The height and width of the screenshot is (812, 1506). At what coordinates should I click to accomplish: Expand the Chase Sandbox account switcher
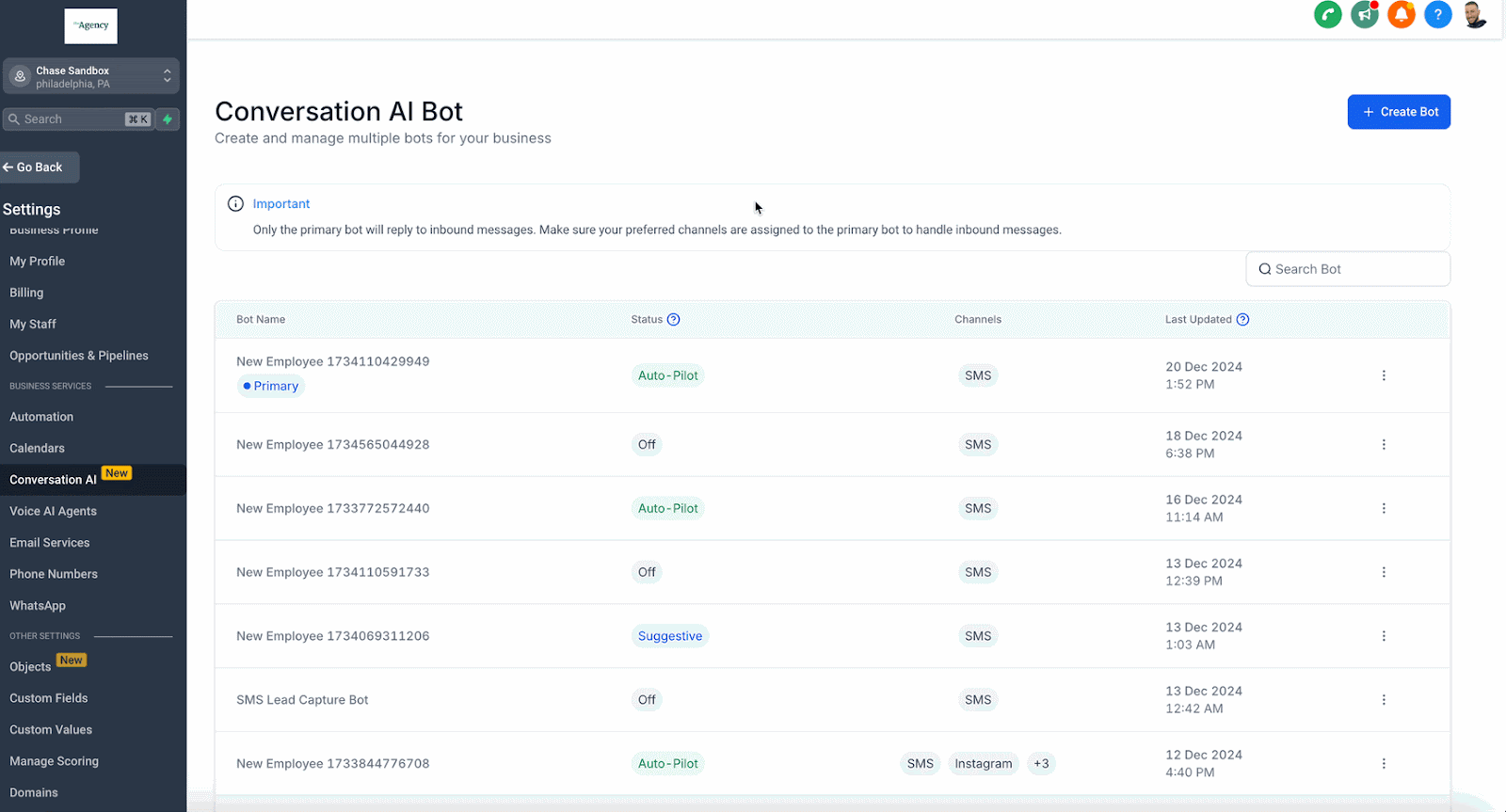pos(91,76)
